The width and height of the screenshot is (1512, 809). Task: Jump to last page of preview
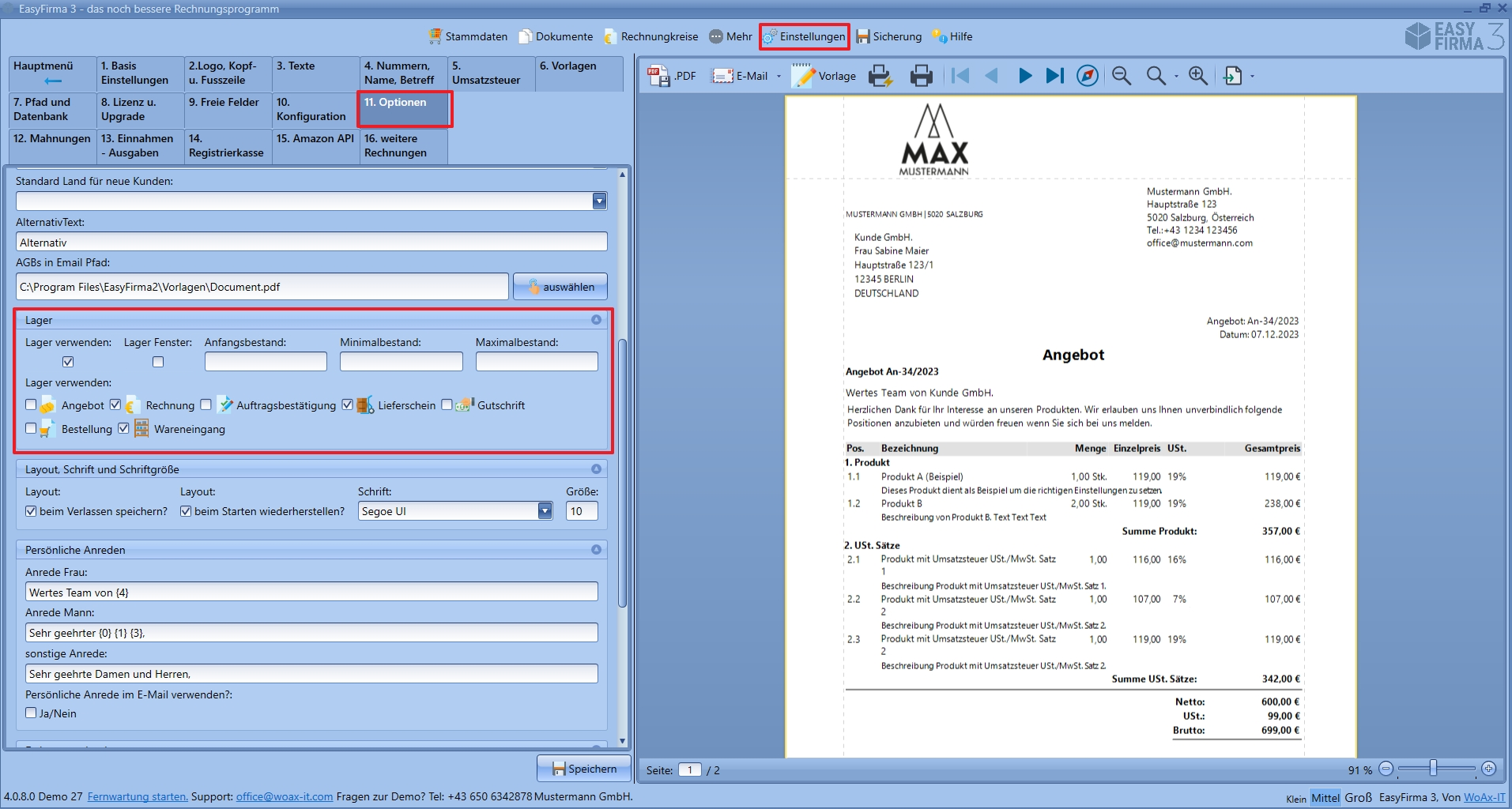coord(1055,76)
